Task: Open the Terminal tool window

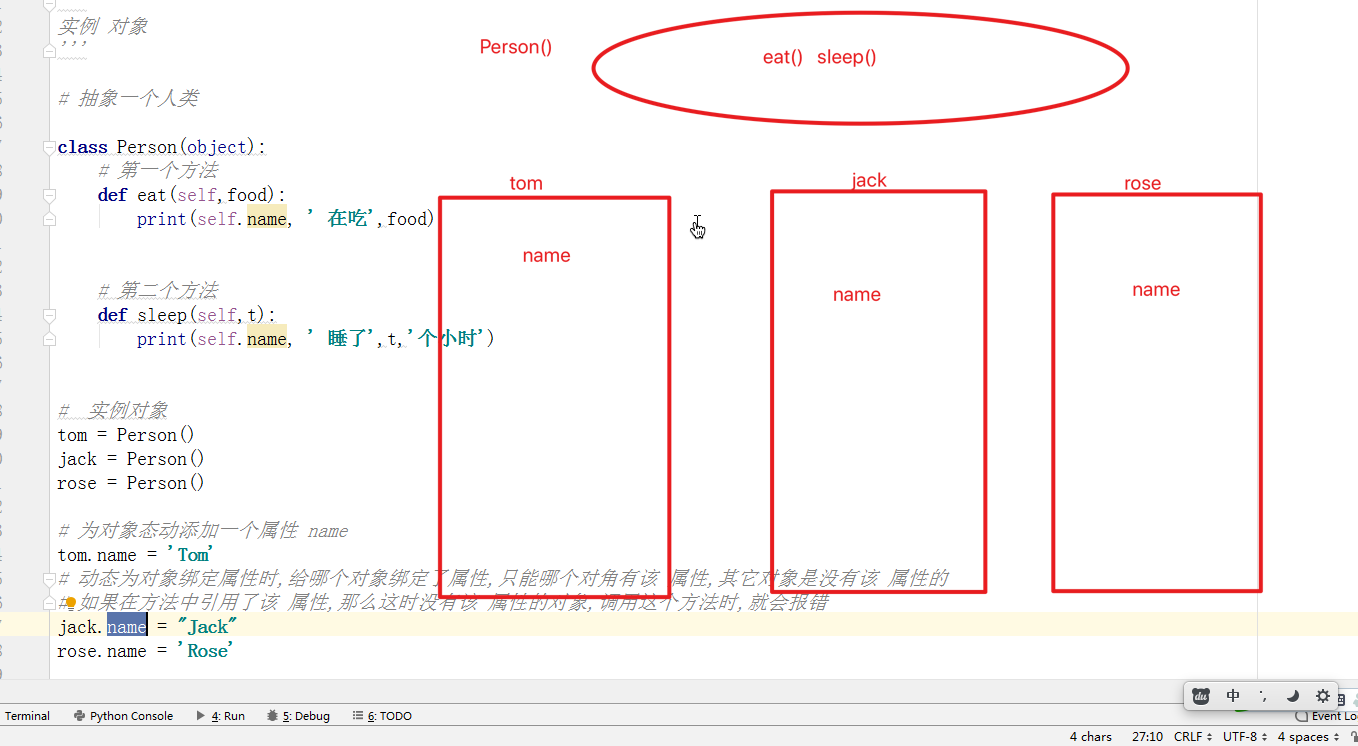Action: click(x=27, y=716)
